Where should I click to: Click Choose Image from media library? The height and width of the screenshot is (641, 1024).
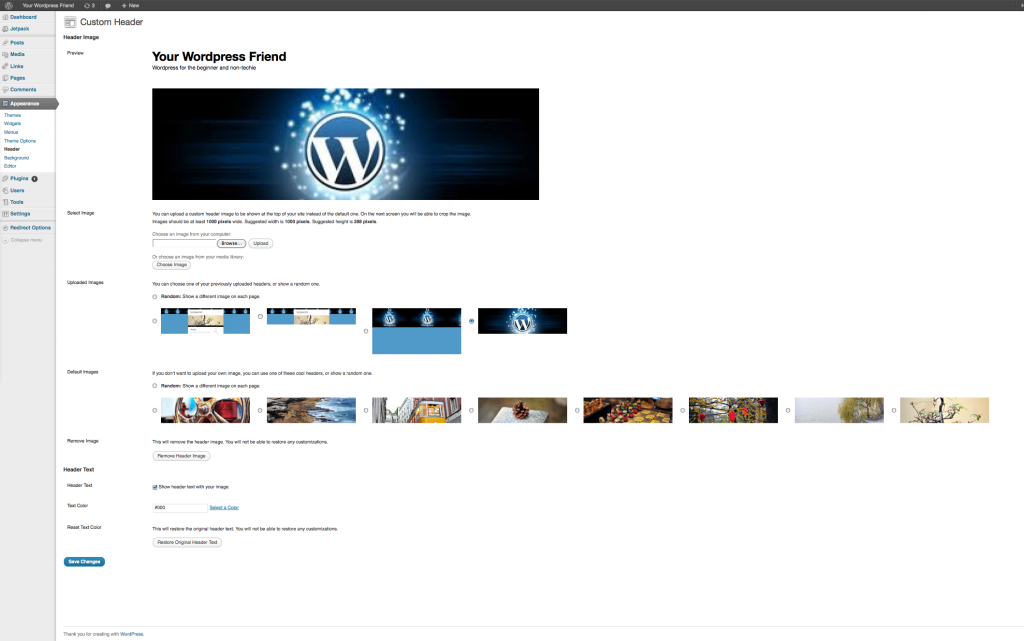click(x=172, y=265)
